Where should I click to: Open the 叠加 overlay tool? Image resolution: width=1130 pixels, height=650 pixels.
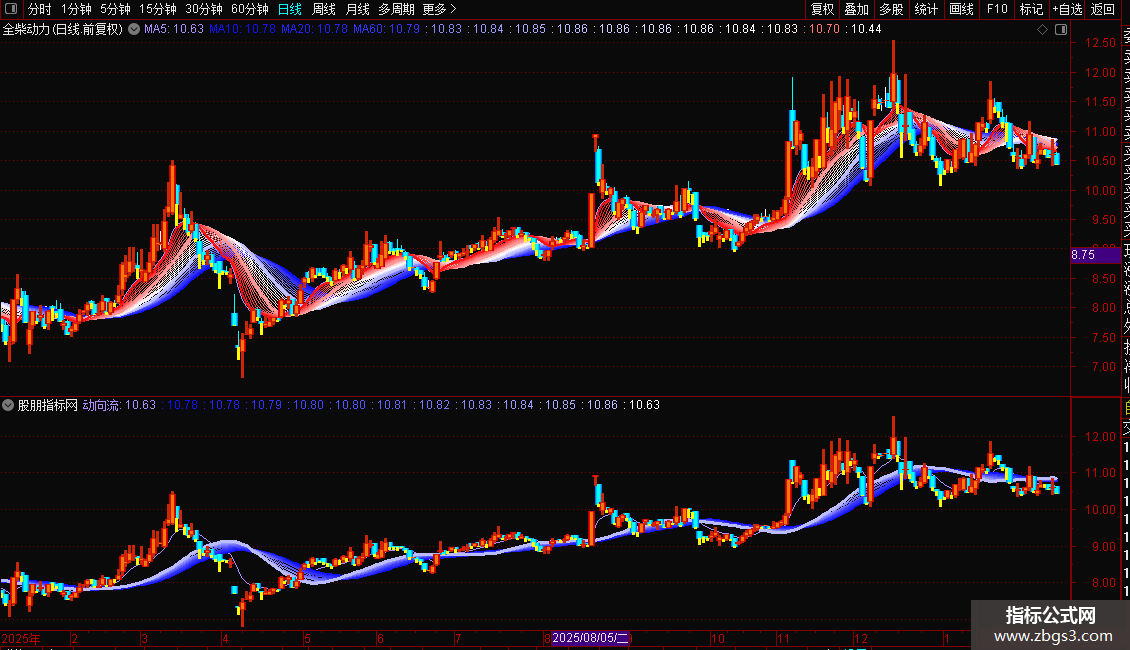[x=856, y=9]
